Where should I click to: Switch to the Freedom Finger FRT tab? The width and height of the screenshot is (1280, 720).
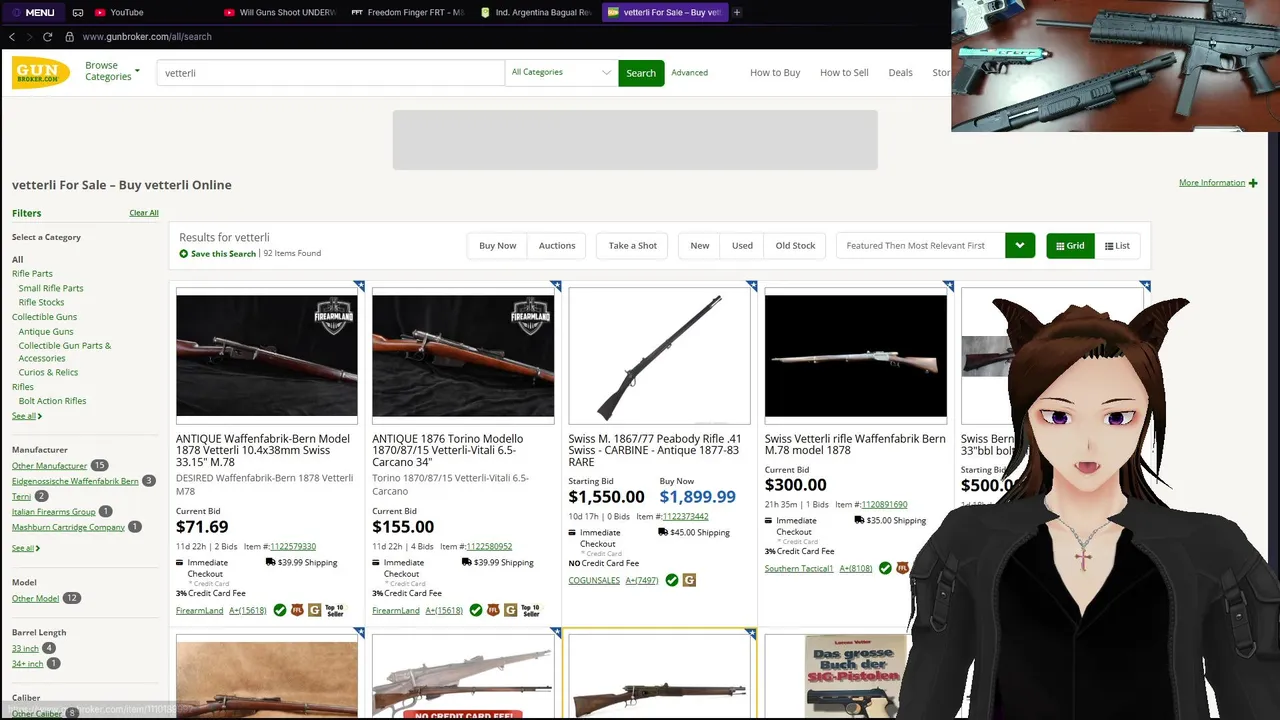pyautogui.click(x=408, y=12)
